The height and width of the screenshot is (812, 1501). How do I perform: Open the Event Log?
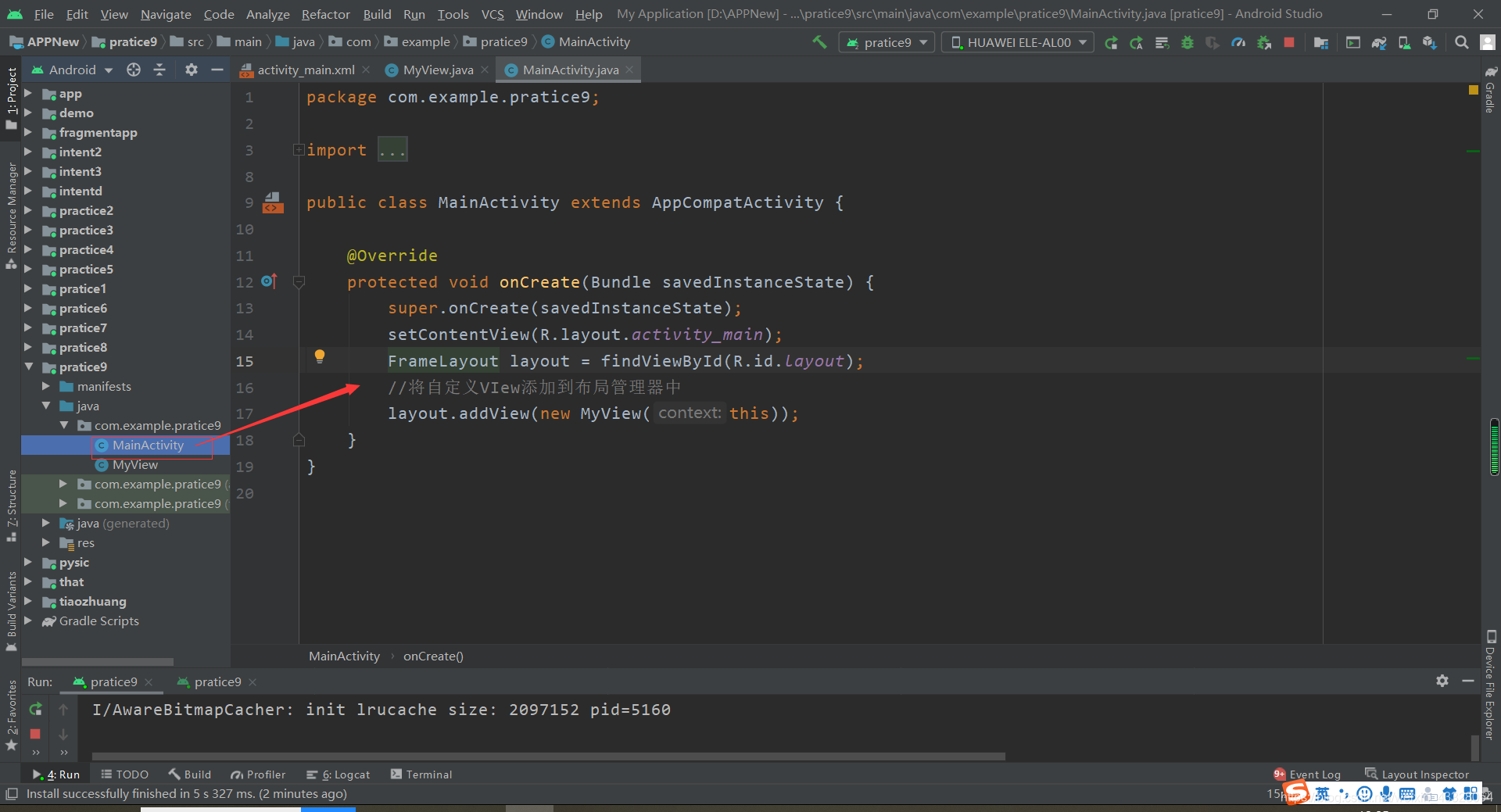(x=1307, y=774)
